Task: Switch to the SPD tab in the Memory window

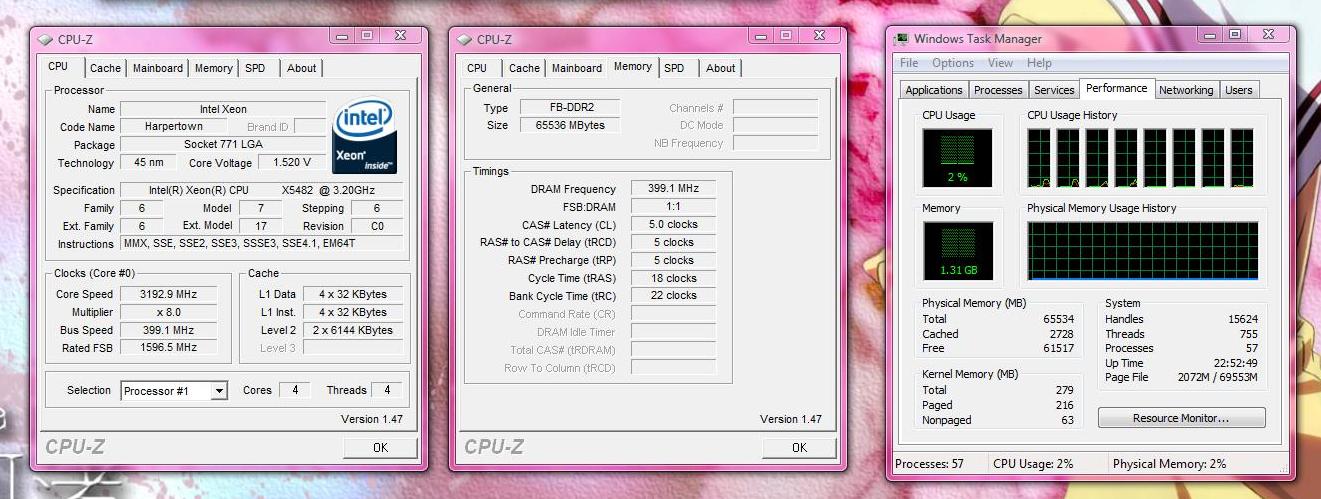Action: point(674,68)
